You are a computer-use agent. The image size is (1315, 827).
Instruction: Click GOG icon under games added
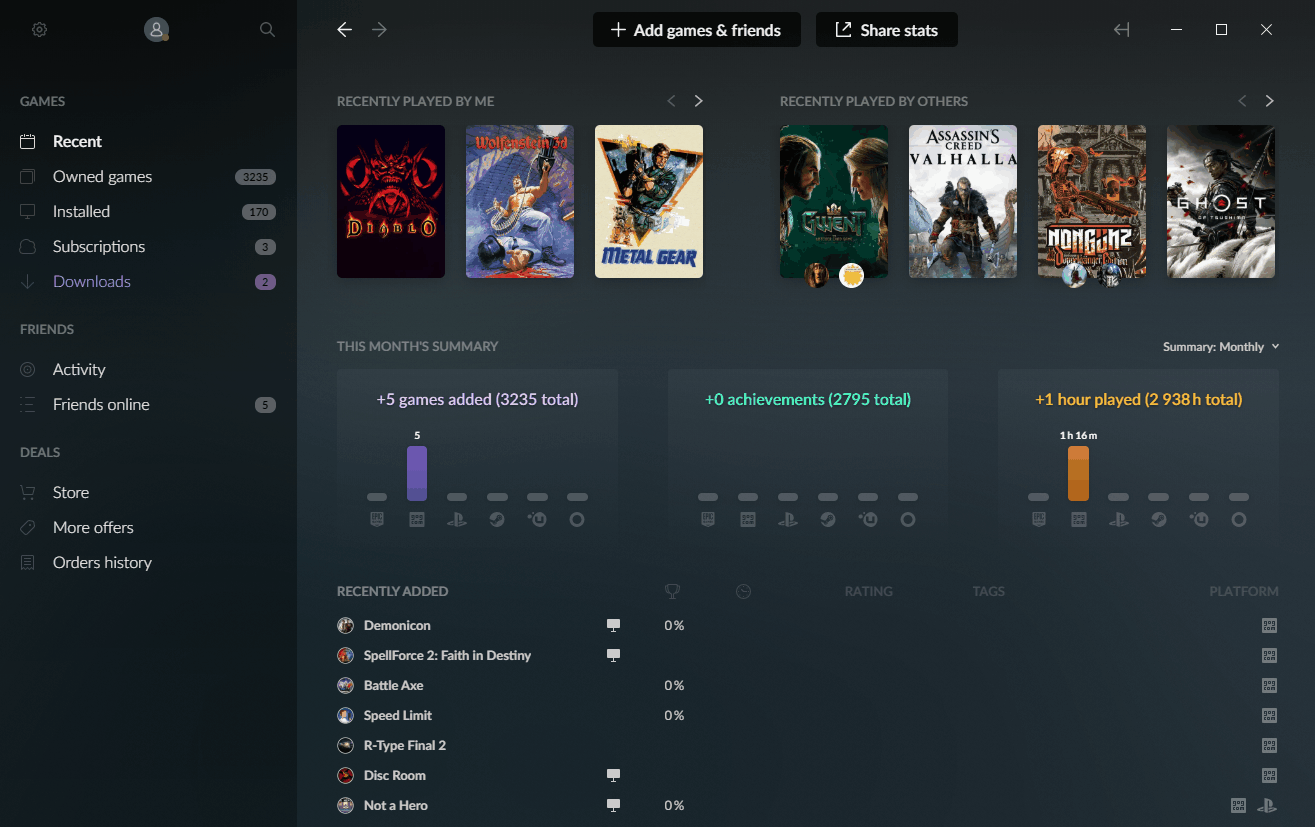(x=417, y=520)
